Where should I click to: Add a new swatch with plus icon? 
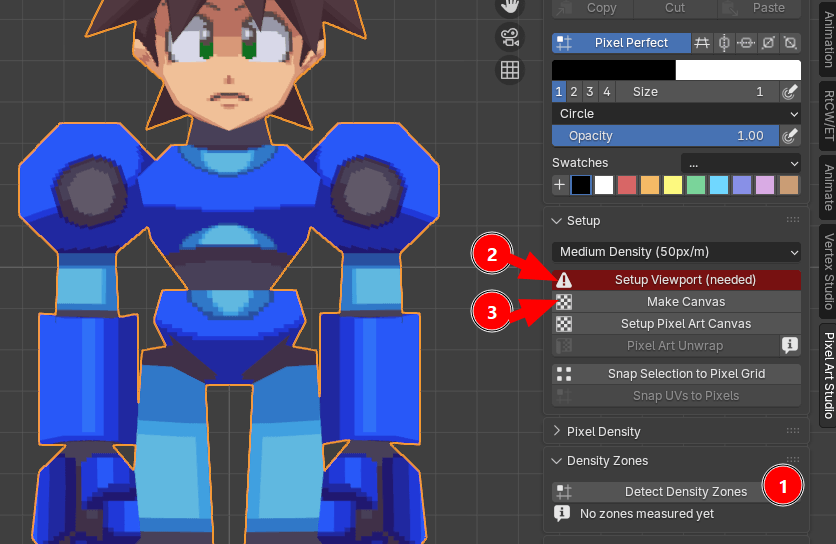(x=559, y=185)
